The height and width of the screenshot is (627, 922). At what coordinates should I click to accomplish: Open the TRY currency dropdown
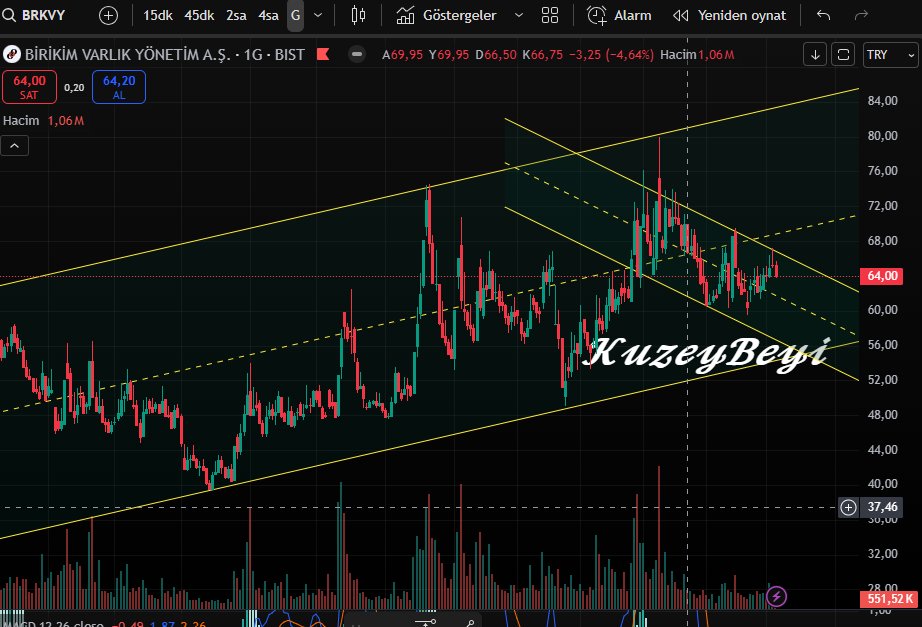890,55
